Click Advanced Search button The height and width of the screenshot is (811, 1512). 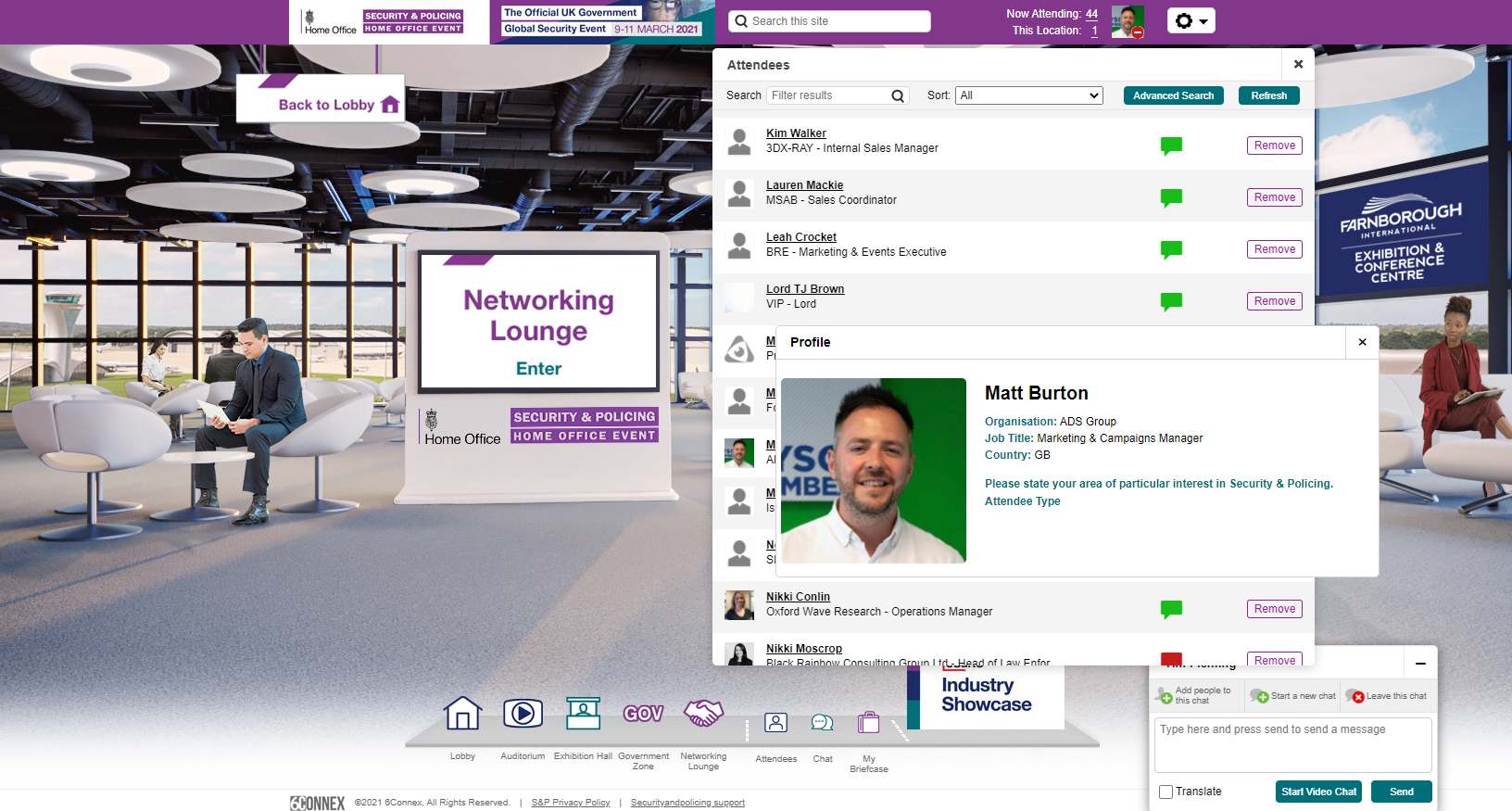coord(1173,95)
